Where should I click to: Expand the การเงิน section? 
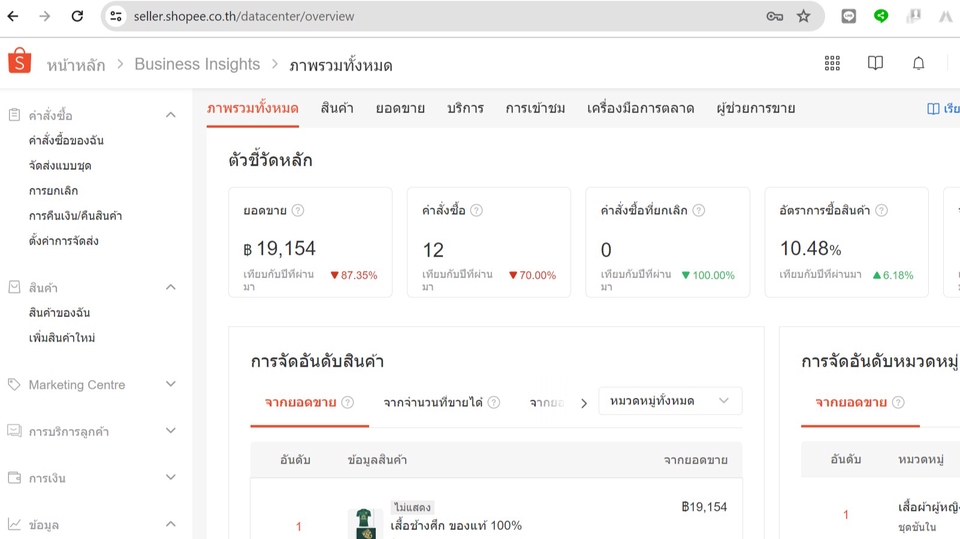[171, 477]
